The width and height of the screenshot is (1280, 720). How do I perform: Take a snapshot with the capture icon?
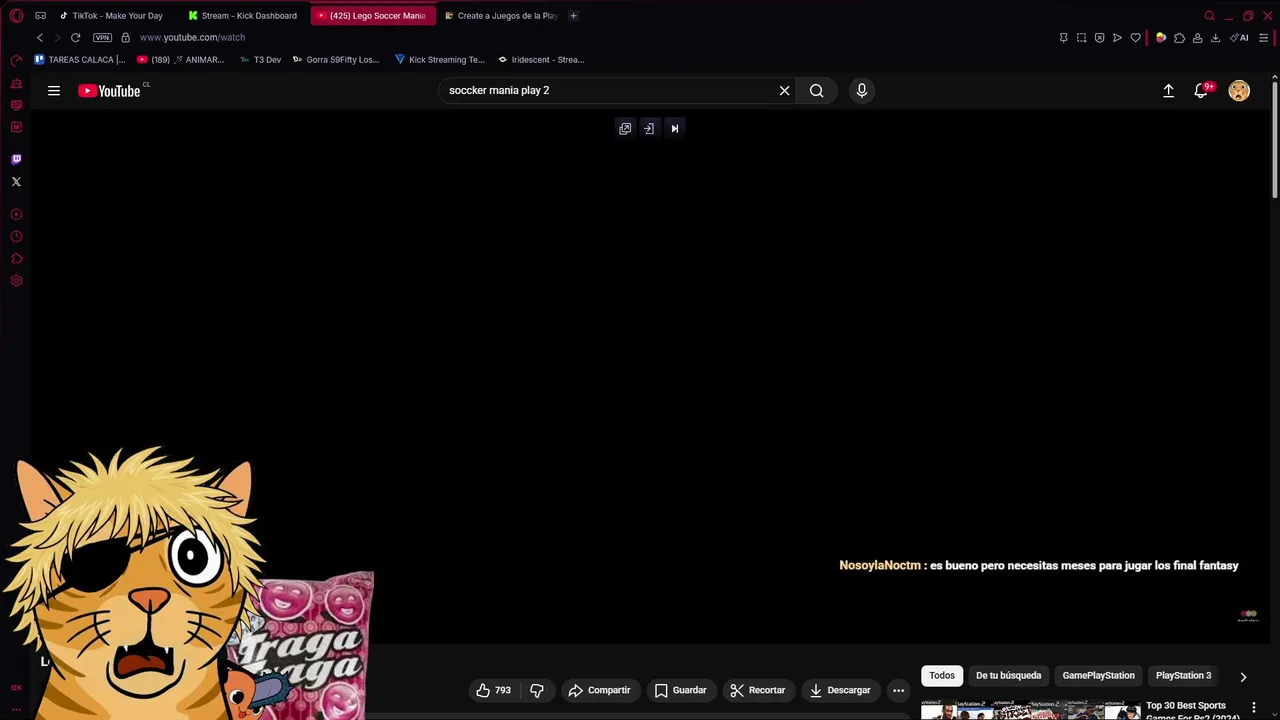click(x=1081, y=38)
